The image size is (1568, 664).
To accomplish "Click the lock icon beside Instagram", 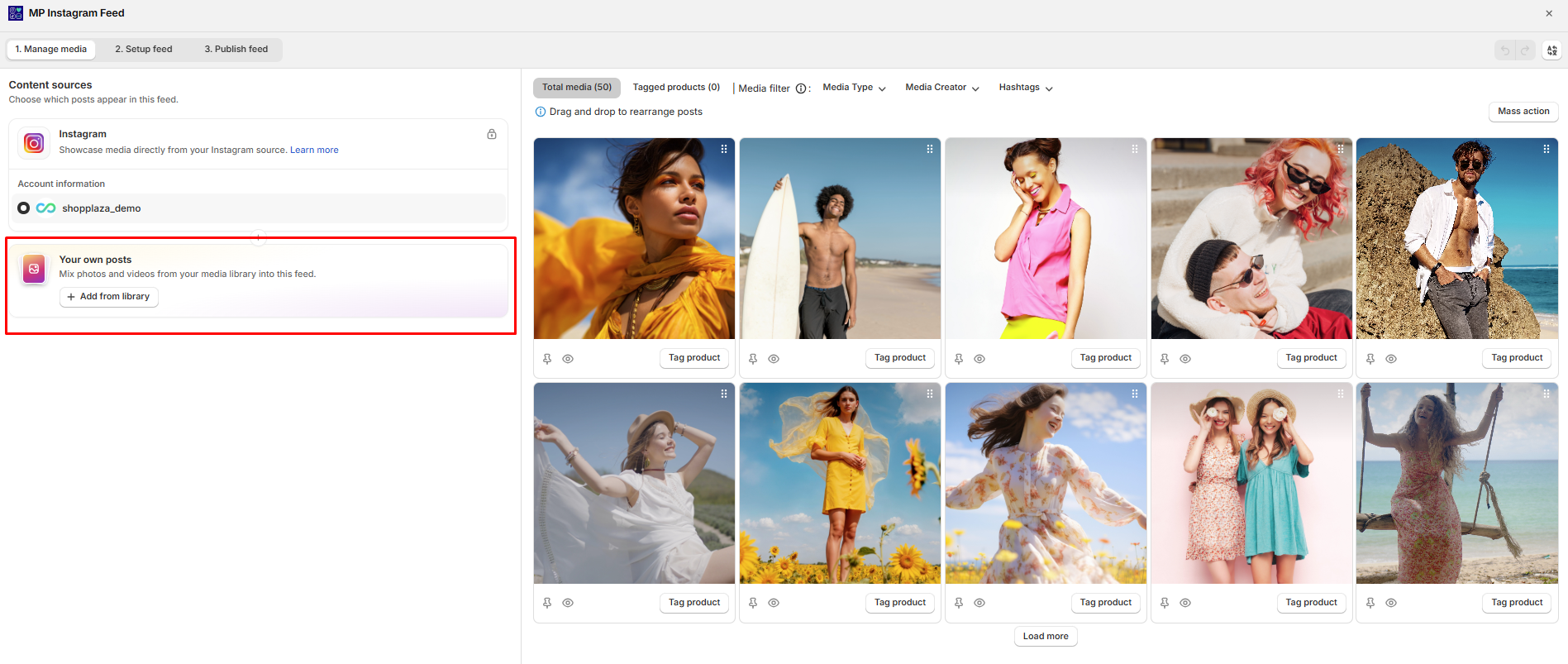I will point(492,134).
